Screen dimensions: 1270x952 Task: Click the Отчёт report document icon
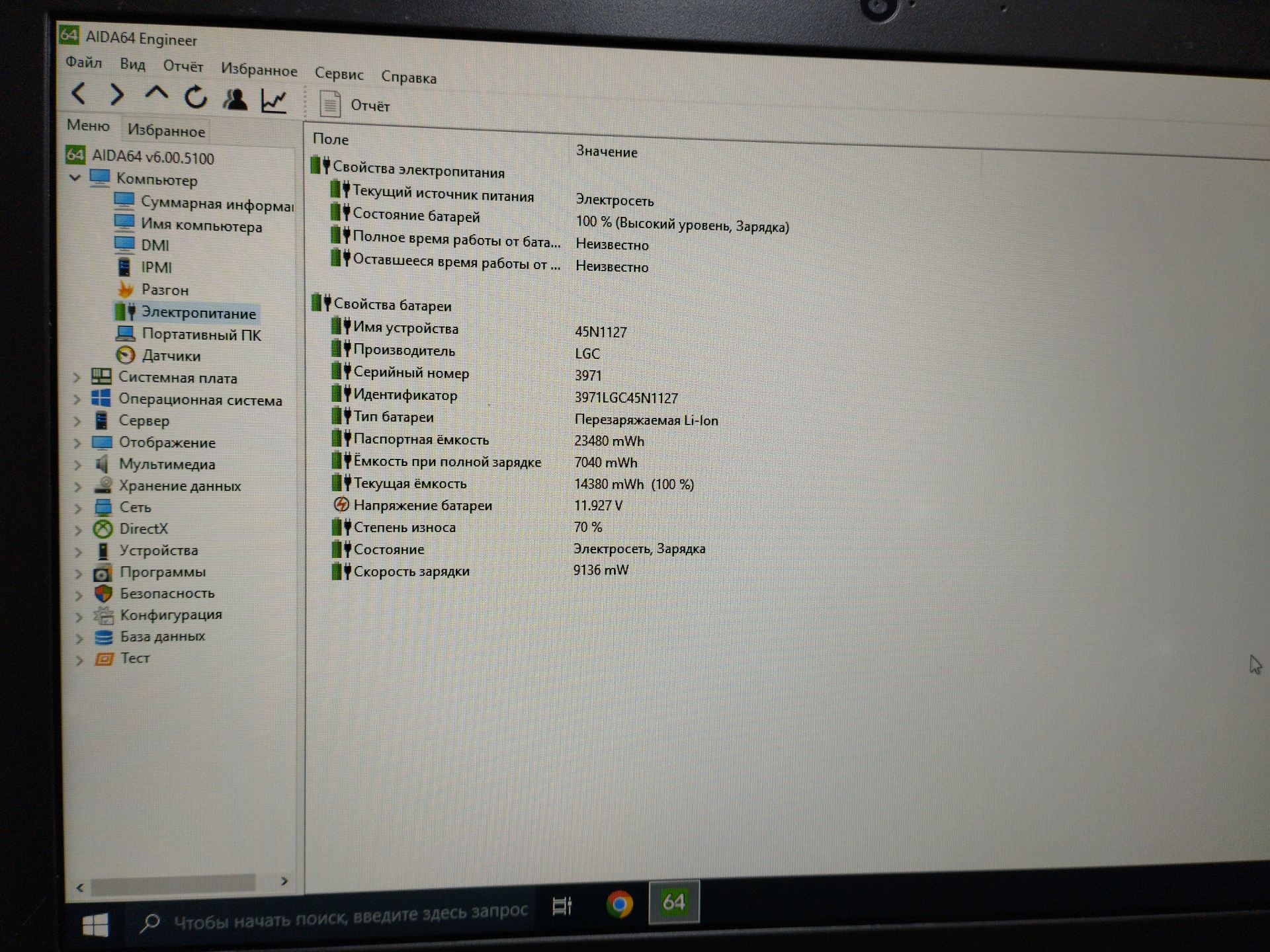click(330, 104)
